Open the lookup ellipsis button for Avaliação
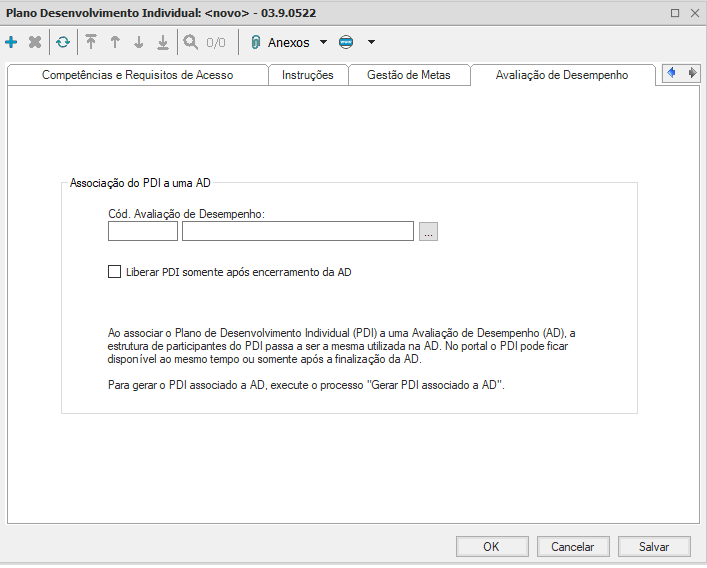Screen dimensions: 707x568 [x=429, y=232]
